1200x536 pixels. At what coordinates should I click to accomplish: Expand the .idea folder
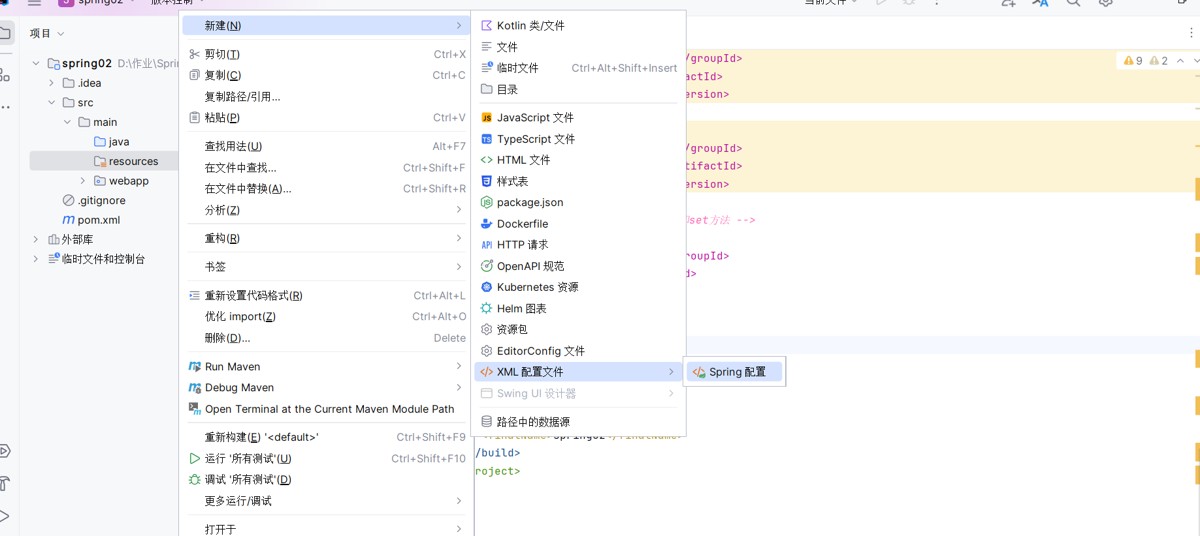pyautogui.click(x=52, y=83)
